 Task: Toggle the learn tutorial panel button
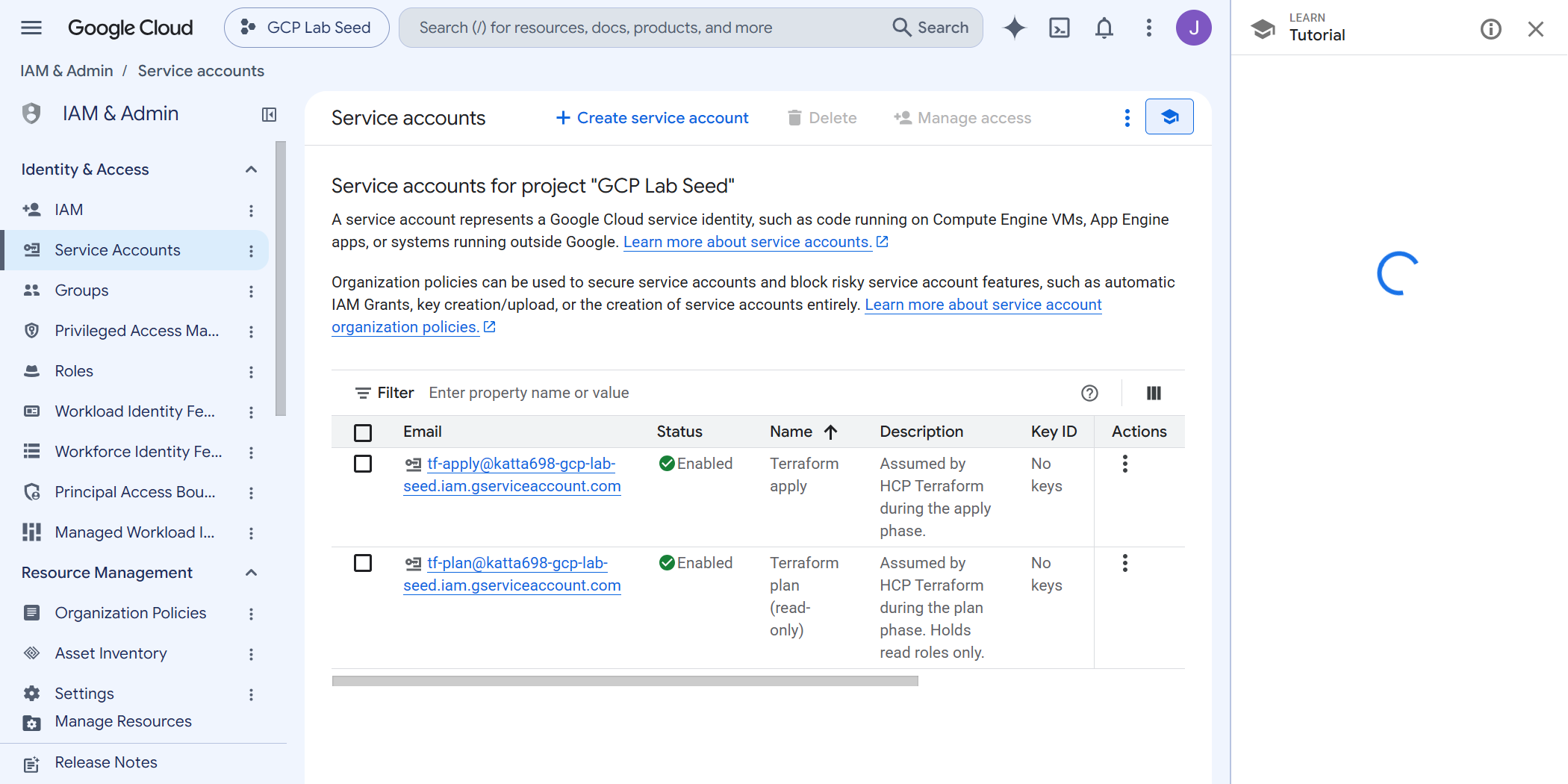click(1169, 116)
